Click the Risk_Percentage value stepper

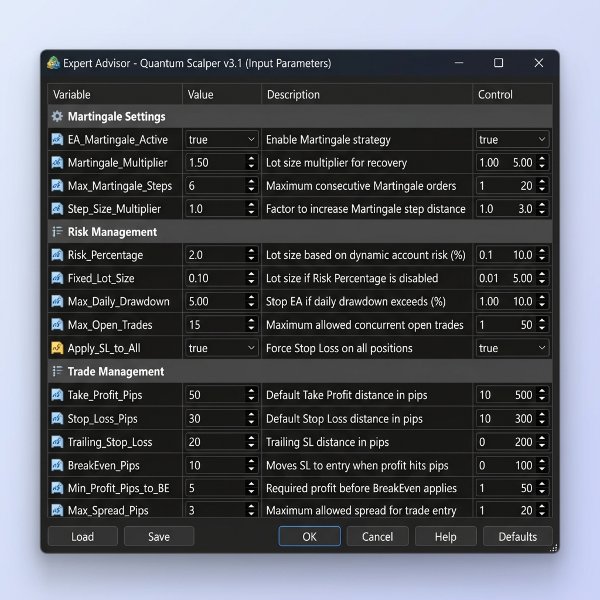pos(251,255)
